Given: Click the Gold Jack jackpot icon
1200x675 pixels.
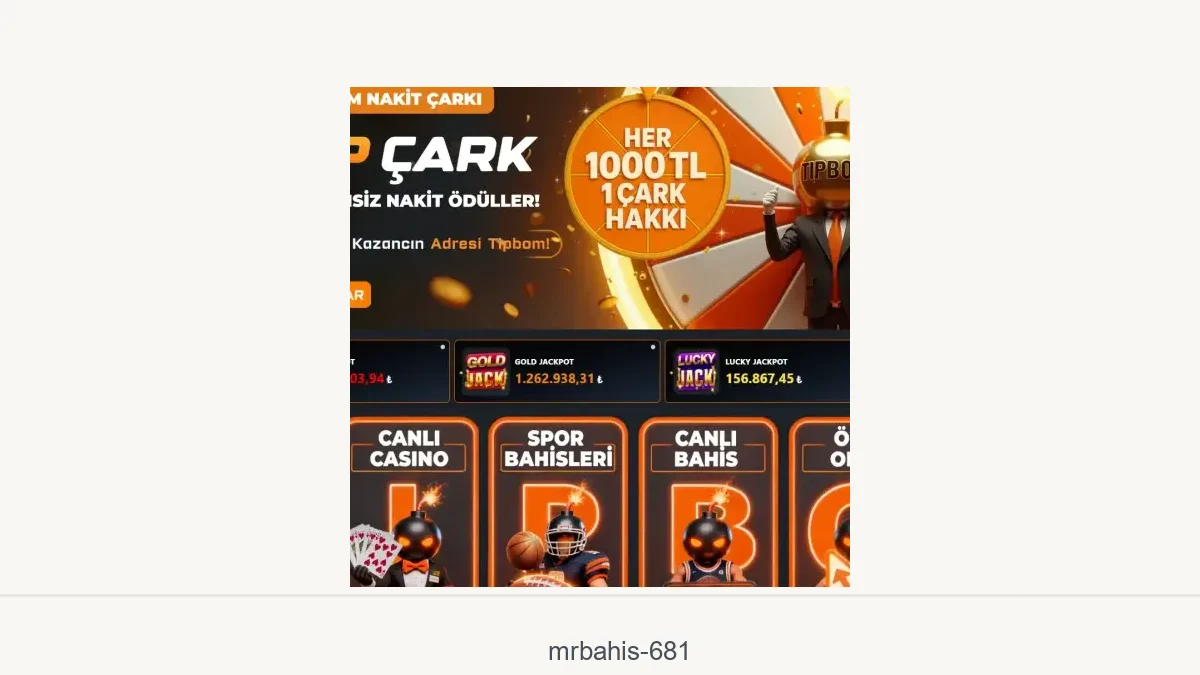Looking at the screenshot, I should coord(485,371).
